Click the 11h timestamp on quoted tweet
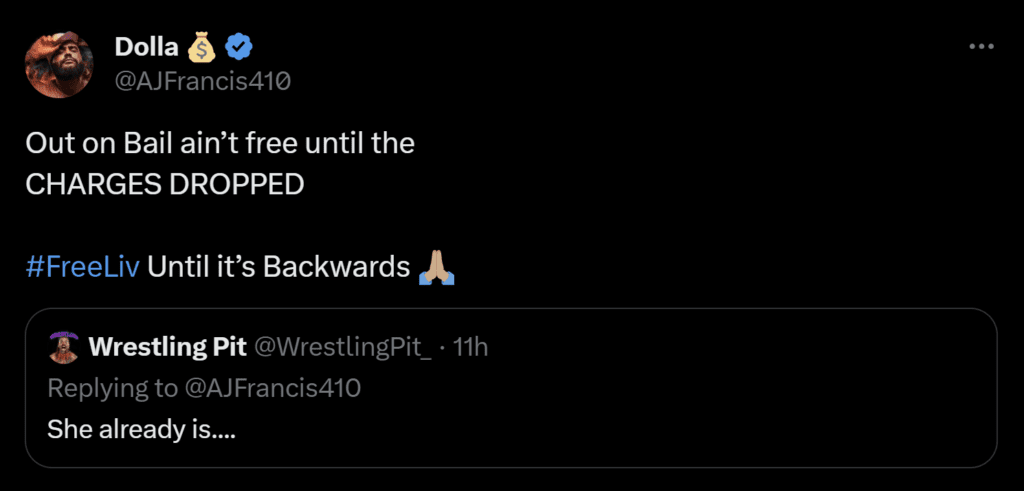This screenshot has width=1024, height=491. [x=471, y=346]
